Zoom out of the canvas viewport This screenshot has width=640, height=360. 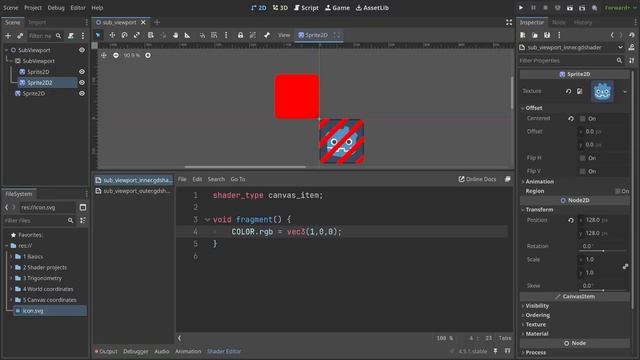(116, 55)
